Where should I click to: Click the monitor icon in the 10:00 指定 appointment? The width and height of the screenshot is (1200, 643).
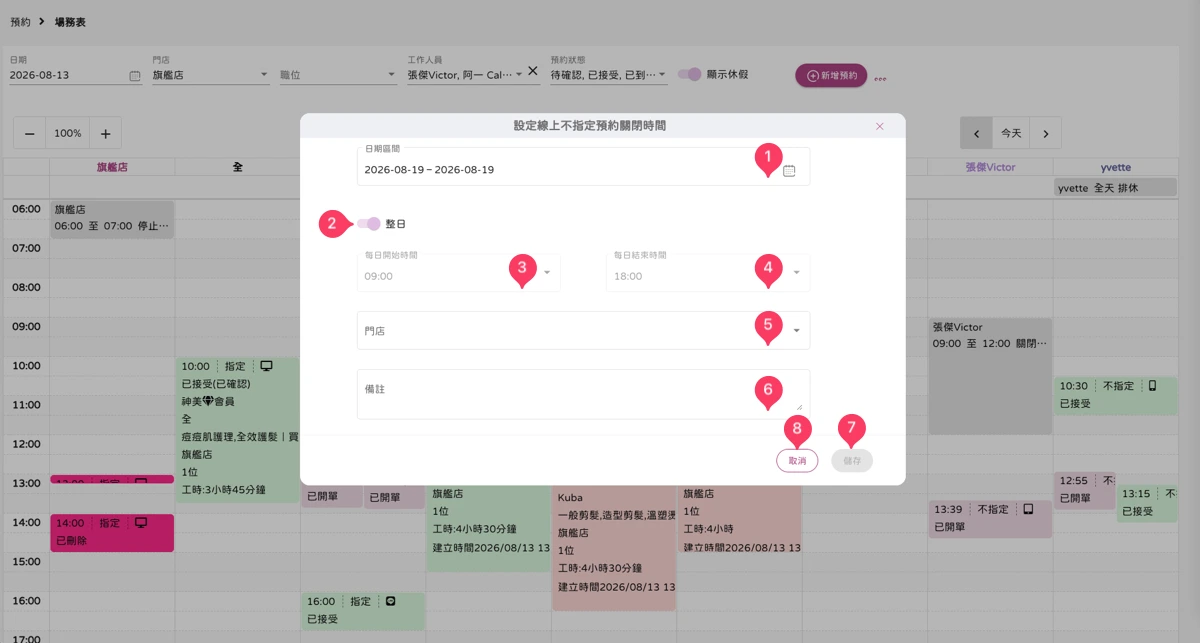pyautogui.click(x=266, y=366)
